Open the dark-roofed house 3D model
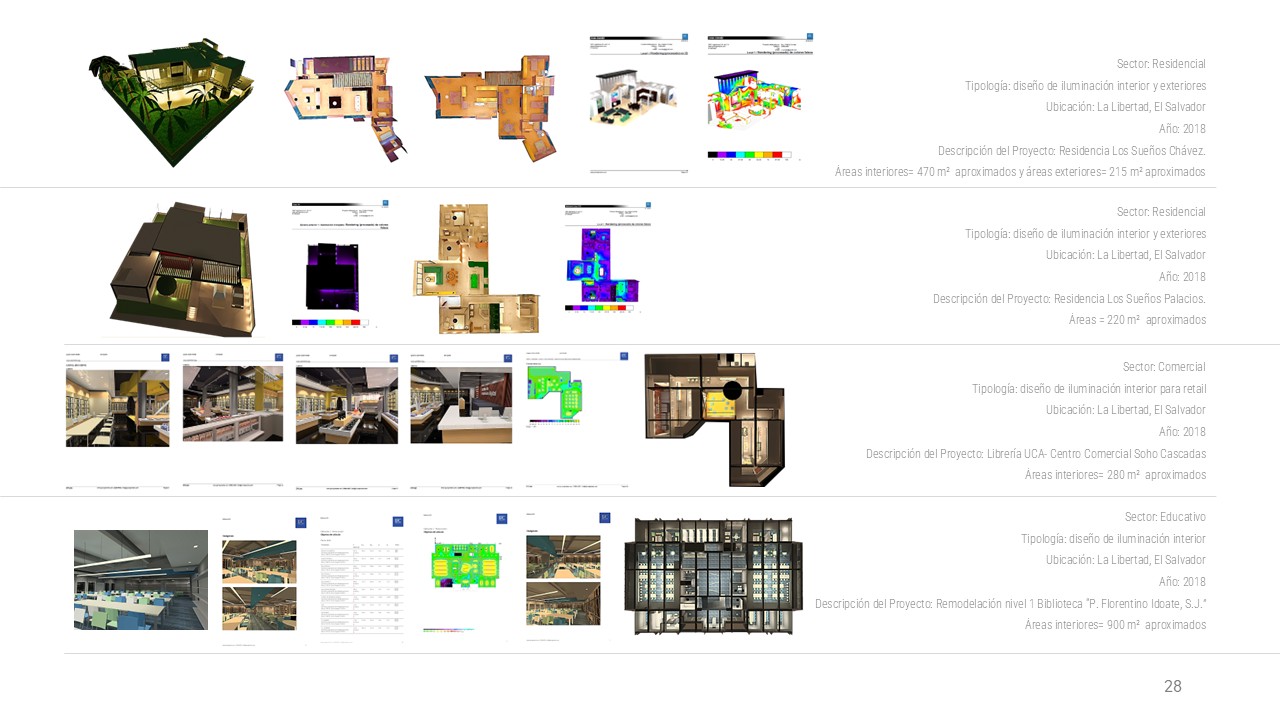 (x=180, y=267)
